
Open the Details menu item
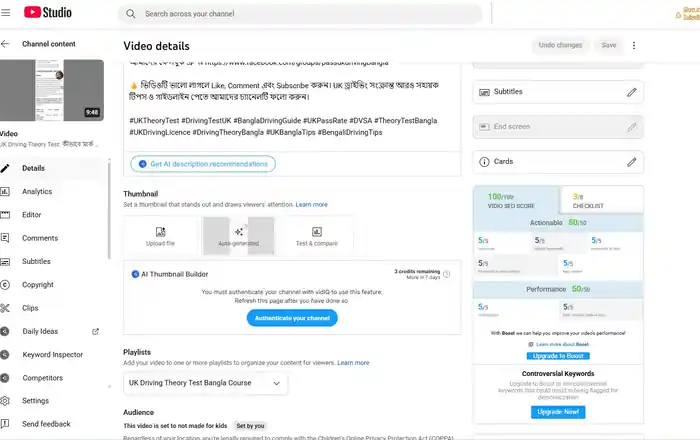[x=54, y=168]
